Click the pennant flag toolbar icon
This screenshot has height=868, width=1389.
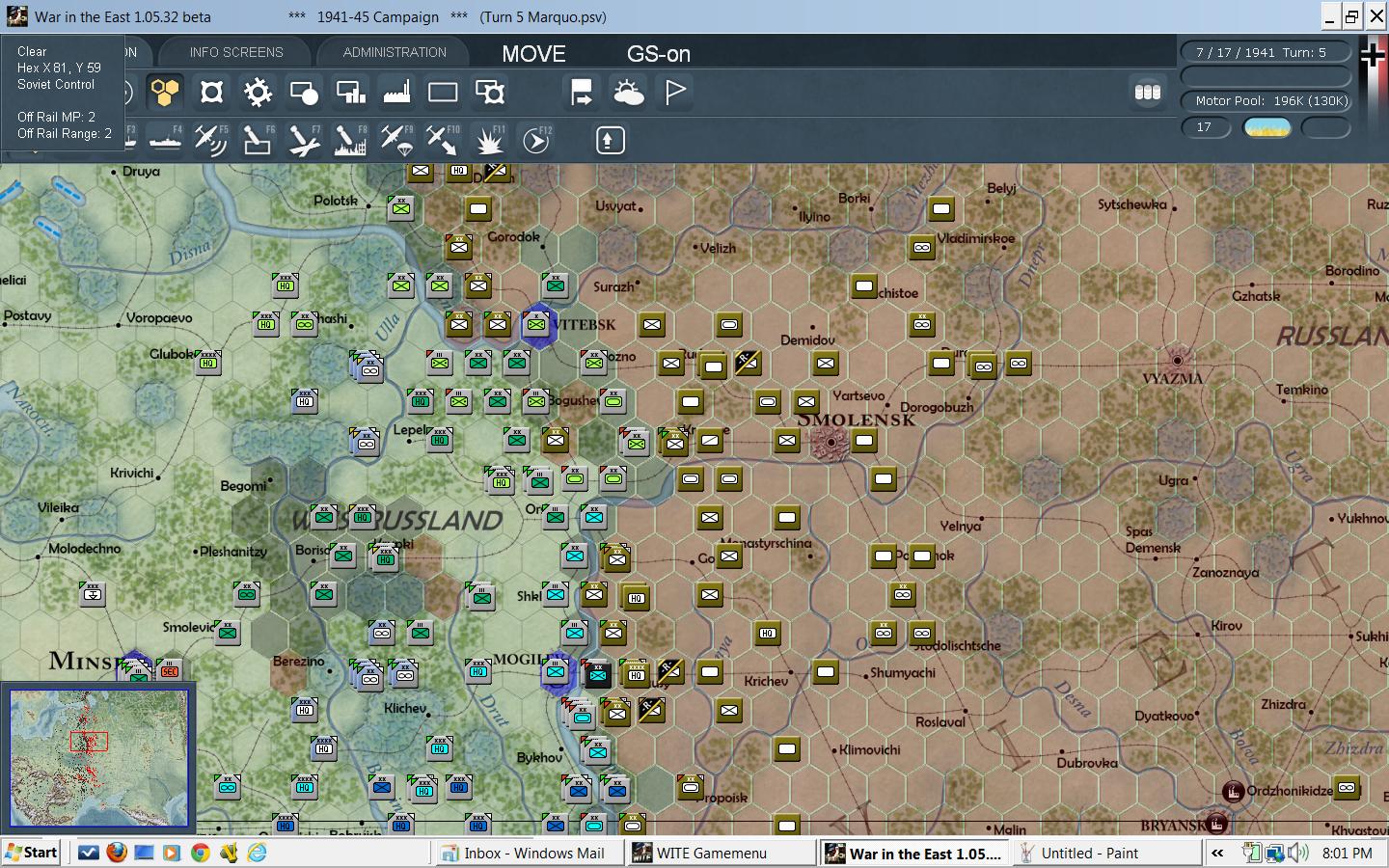(674, 93)
